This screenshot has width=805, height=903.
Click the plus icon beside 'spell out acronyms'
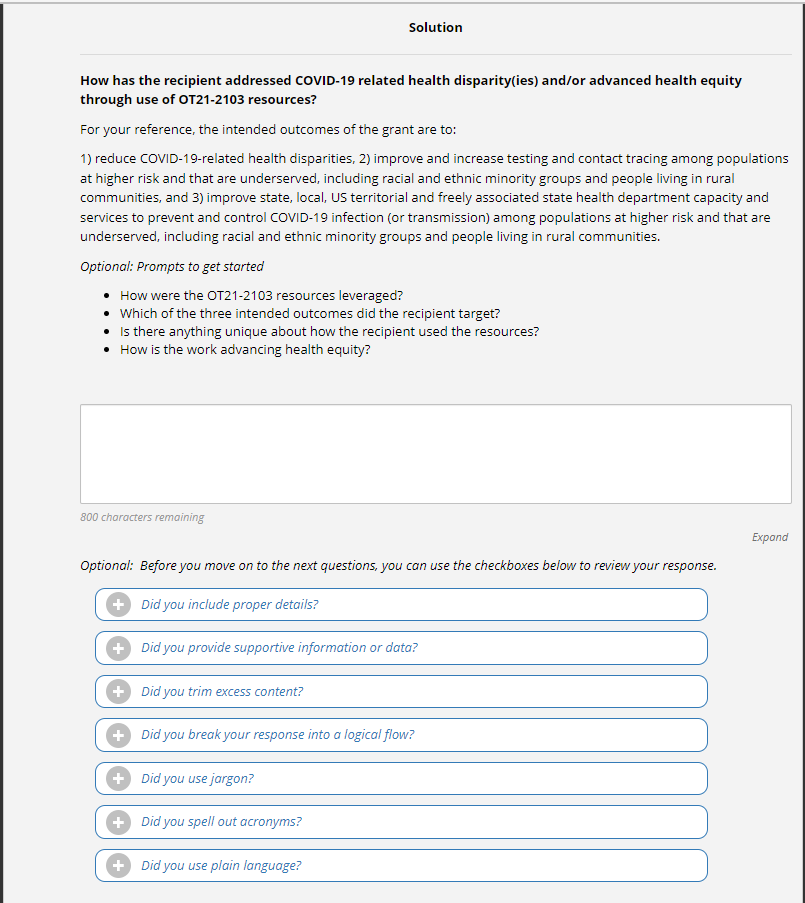118,822
